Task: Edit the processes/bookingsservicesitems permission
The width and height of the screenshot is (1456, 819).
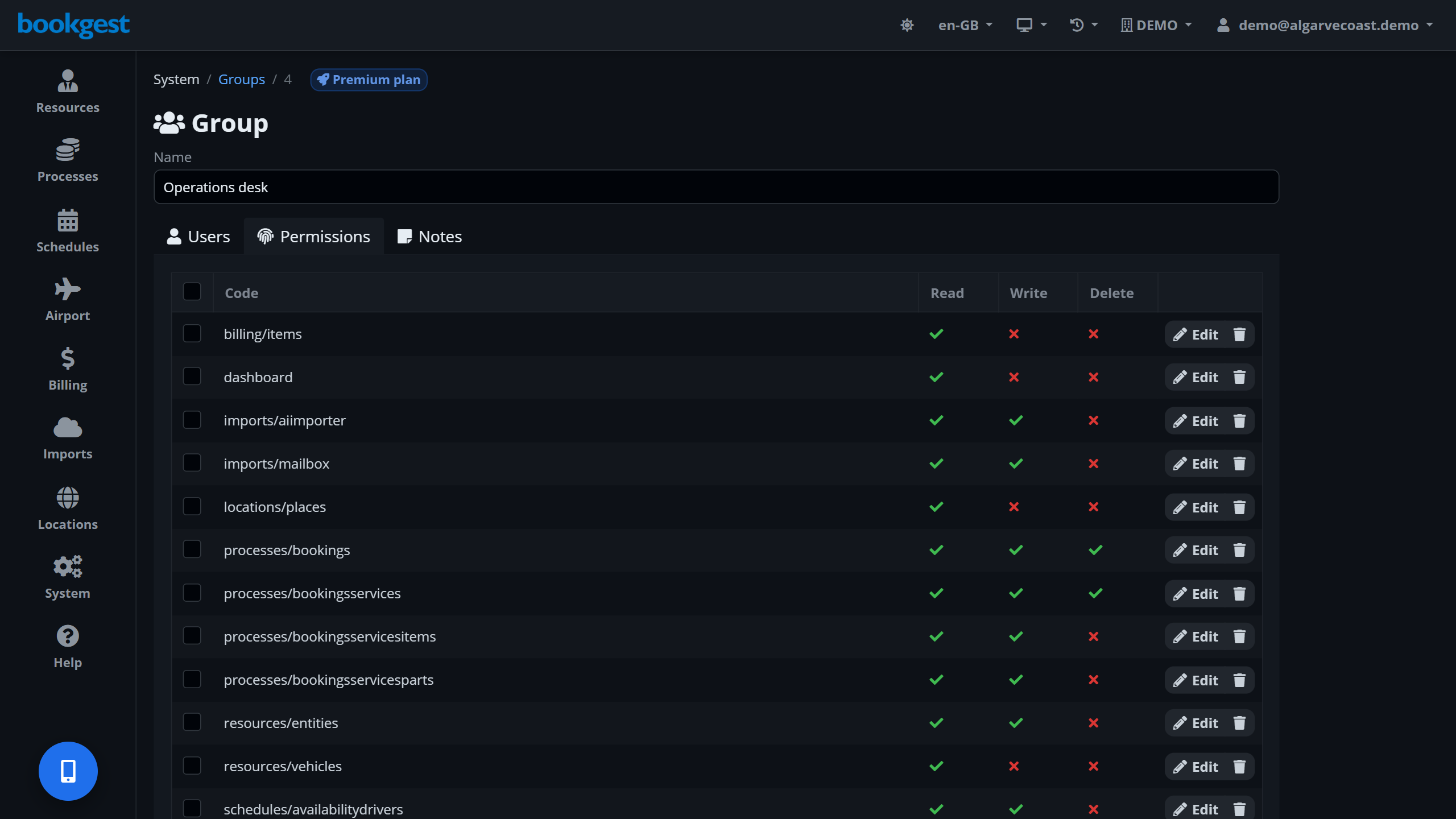Action: 1196,637
